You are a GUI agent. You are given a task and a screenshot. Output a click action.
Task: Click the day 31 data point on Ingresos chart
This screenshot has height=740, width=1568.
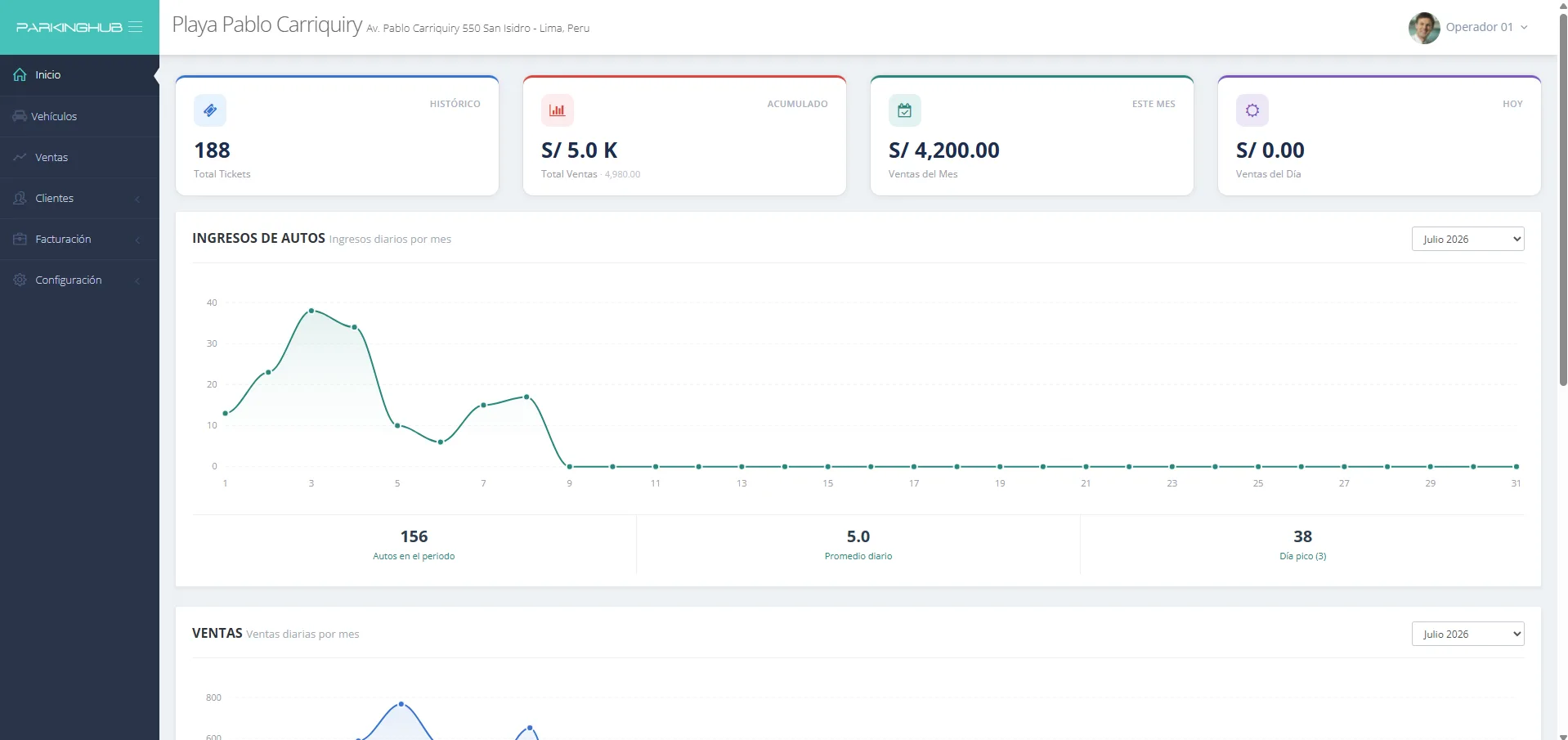pyautogui.click(x=1516, y=466)
